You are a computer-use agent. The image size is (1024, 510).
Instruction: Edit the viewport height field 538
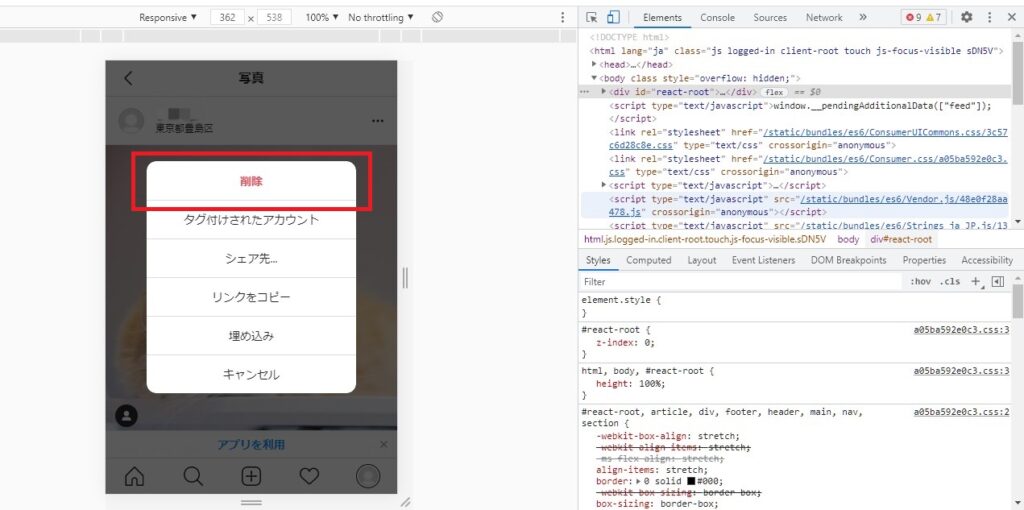(274, 18)
